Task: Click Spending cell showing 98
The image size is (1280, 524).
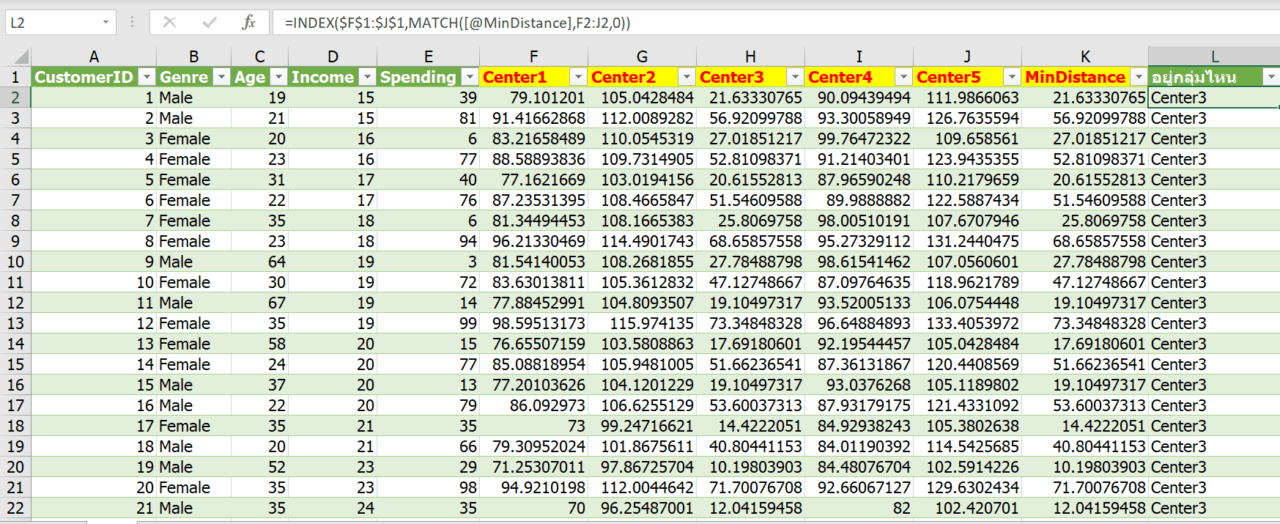Action: [x=428, y=487]
